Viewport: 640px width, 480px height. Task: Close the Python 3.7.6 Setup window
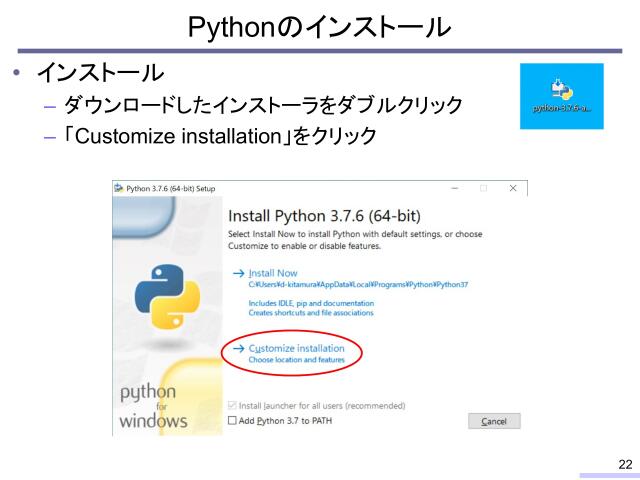coord(513,188)
